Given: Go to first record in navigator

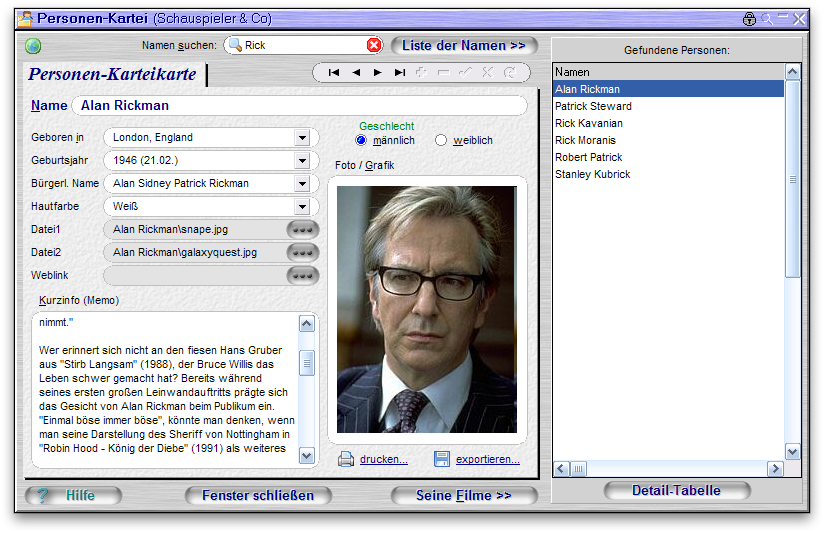Looking at the screenshot, I should click(x=334, y=73).
